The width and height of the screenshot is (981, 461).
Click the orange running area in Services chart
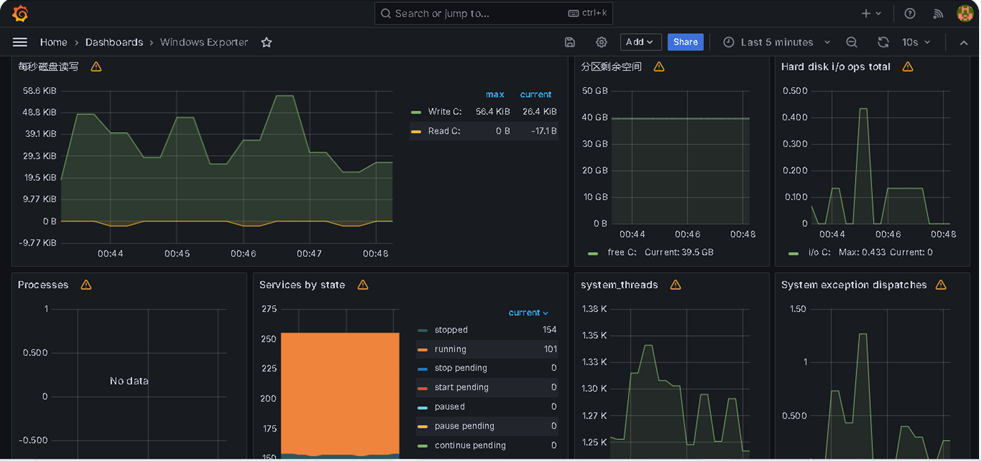click(x=340, y=393)
